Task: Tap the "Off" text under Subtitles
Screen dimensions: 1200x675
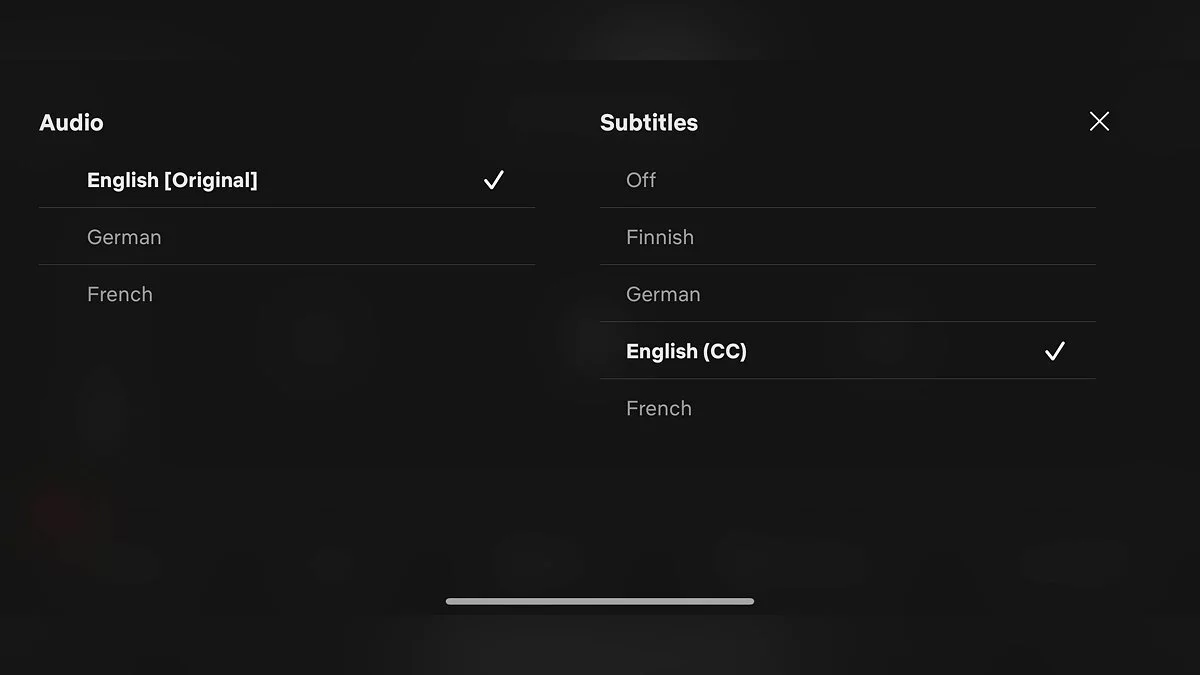Action: [x=641, y=180]
